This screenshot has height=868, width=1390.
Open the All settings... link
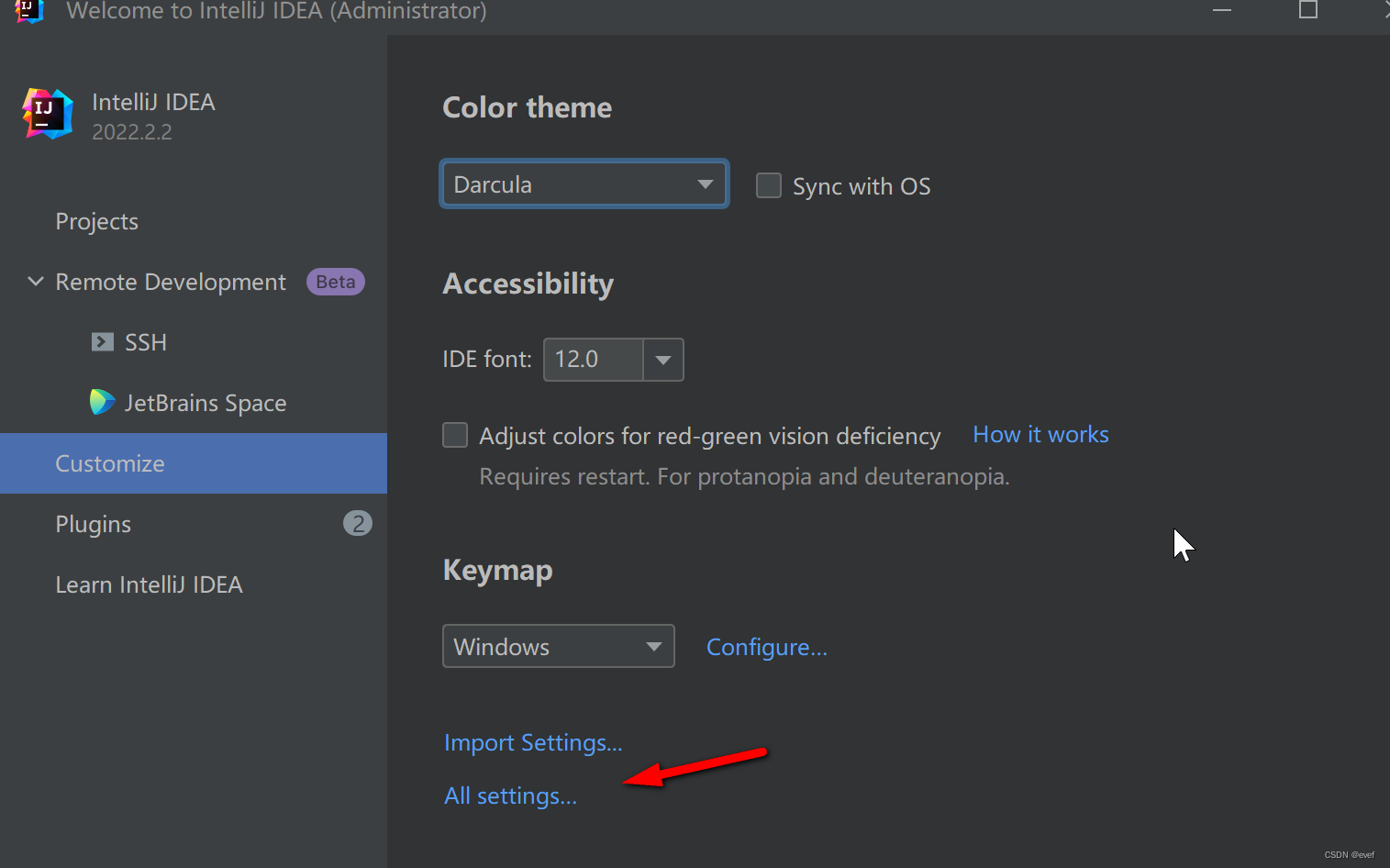click(x=511, y=796)
